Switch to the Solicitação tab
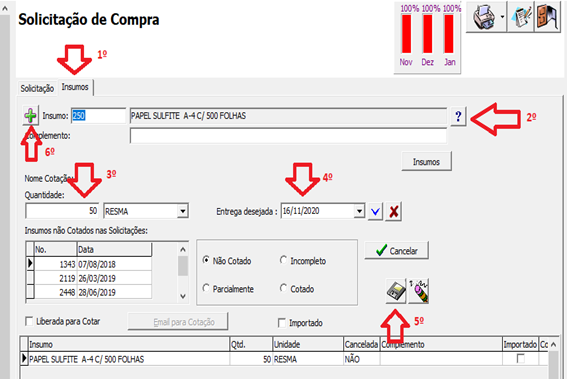Screen dimensions: 567x379 (37, 88)
